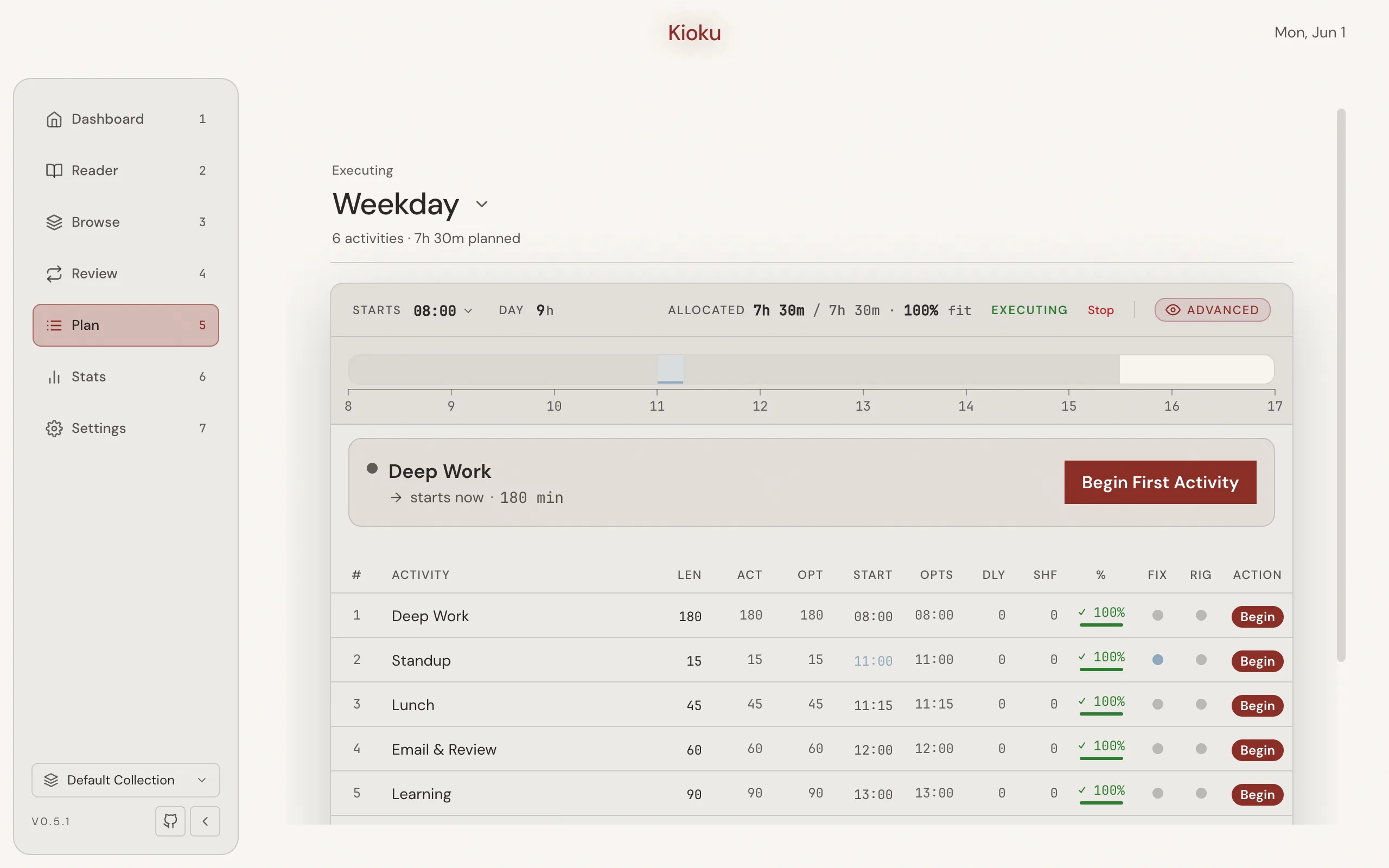This screenshot has width=1389, height=868.
Task: Toggle RIG dot for Standup
Action: click(x=1201, y=660)
